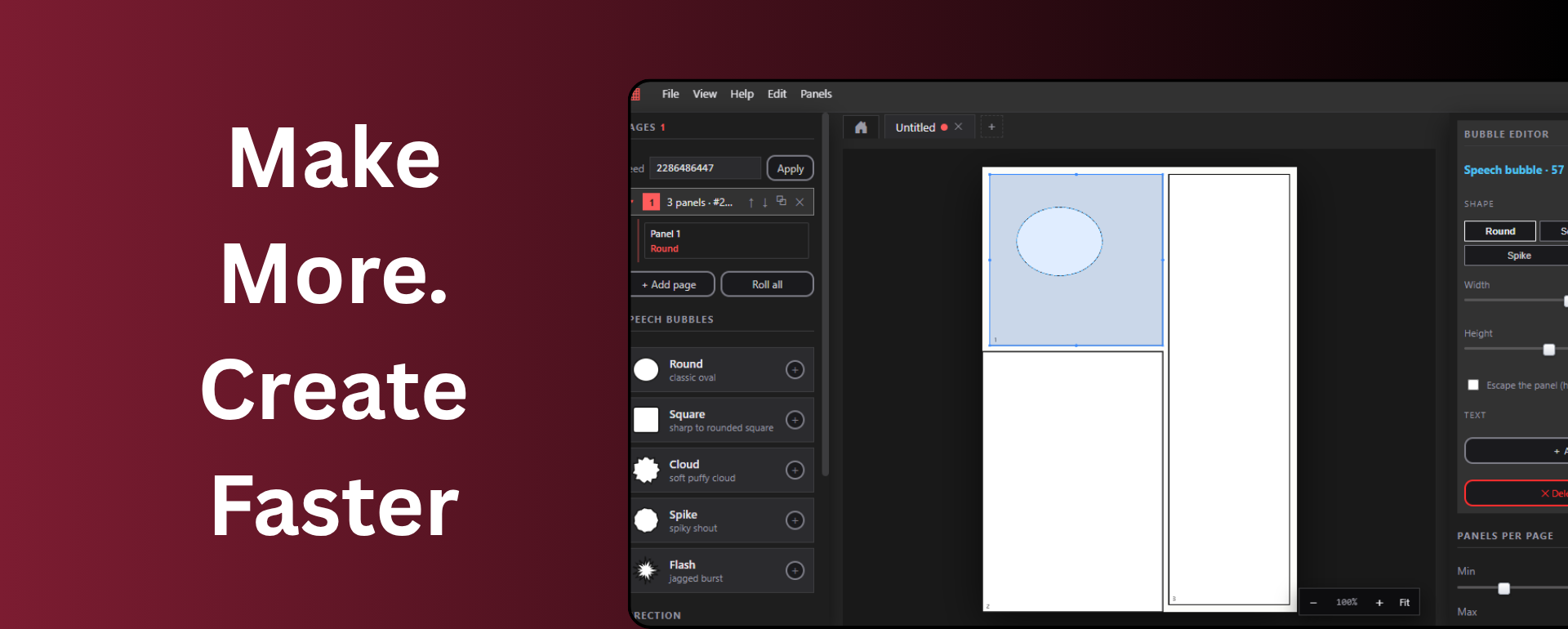Open a new tab with plus
The height and width of the screenshot is (629, 1568).
(991, 127)
